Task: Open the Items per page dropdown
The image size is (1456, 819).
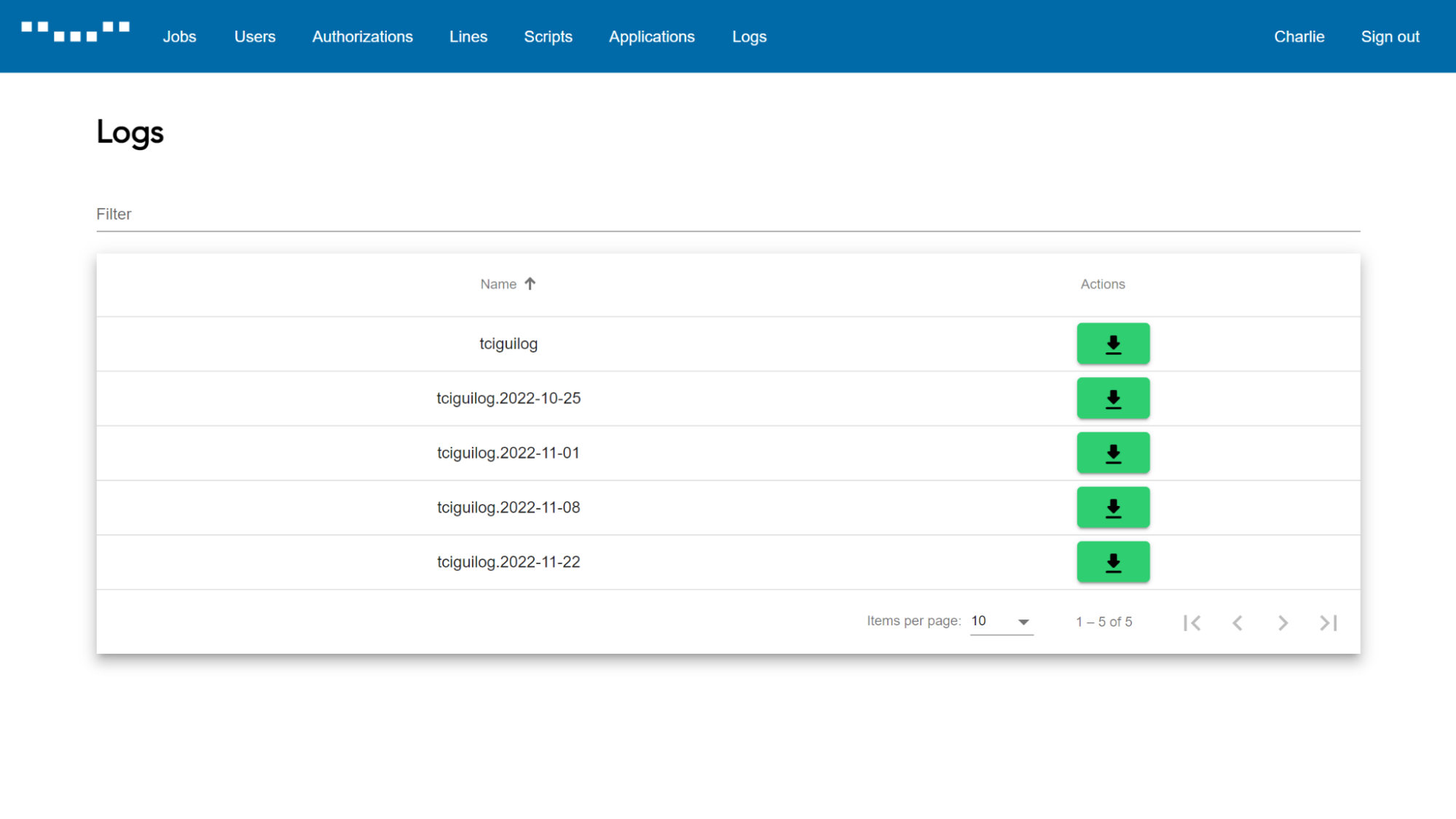Action: coord(1002,622)
